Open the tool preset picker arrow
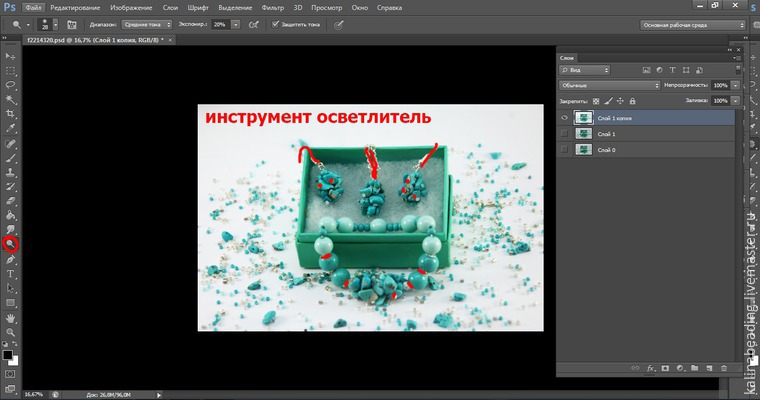This screenshot has width=760, height=400. [x=28, y=24]
